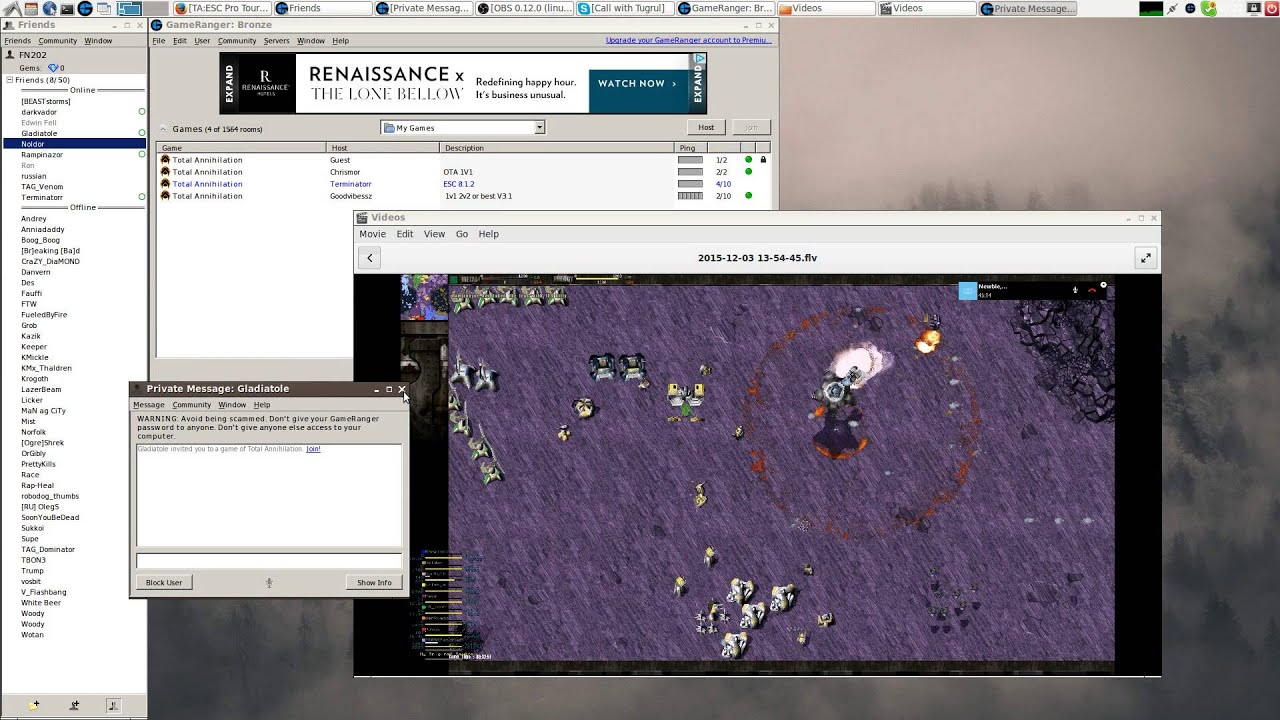Screen dimensions: 1280x720
Task: Select friend Rampinazor in Friends list
Action: 42,155
